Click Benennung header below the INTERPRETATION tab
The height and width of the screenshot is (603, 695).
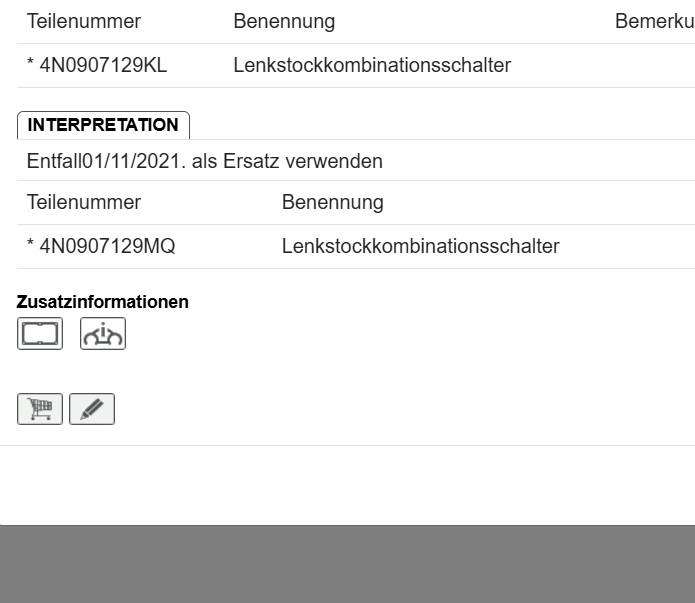point(332,203)
